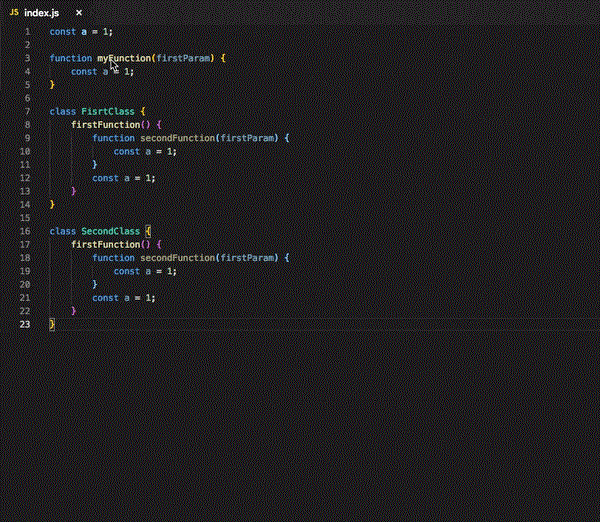Click pink closing brace on line 13
The width and height of the screenshot is (600, 522).
tap(73, 191)
